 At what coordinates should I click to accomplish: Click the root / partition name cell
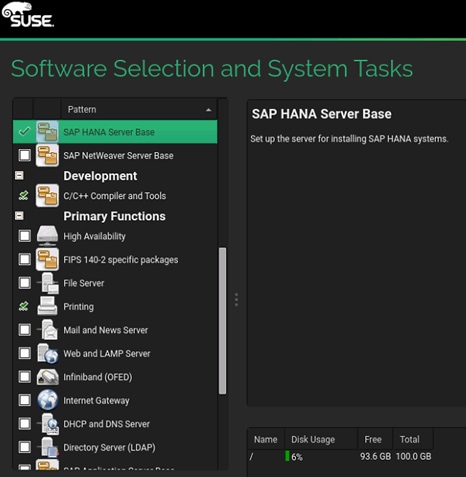click(x=251, y=456)
